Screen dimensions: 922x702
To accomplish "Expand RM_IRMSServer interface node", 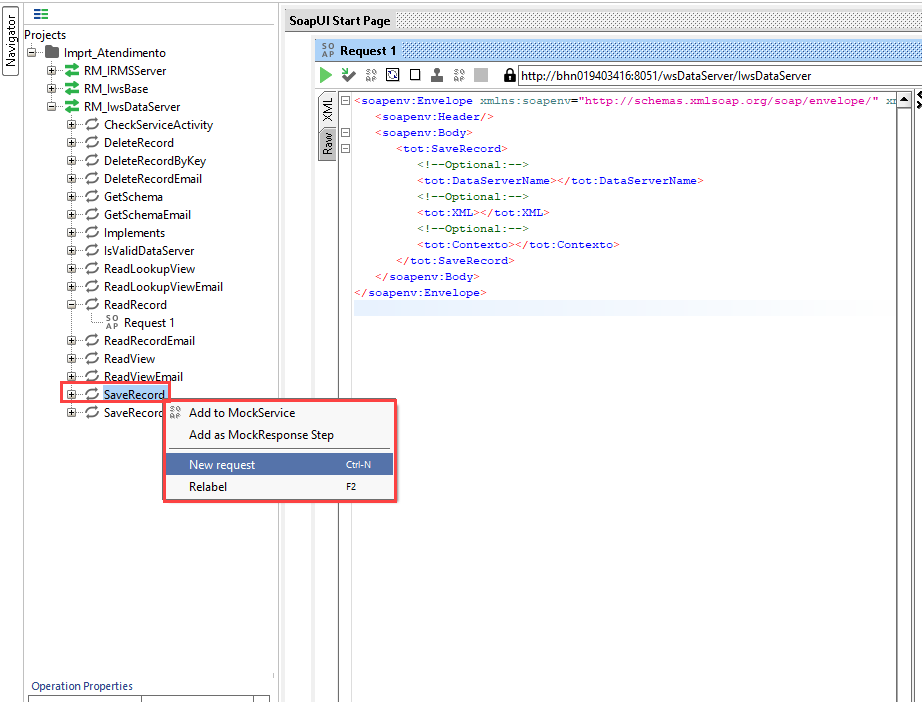I will [52, 71].
